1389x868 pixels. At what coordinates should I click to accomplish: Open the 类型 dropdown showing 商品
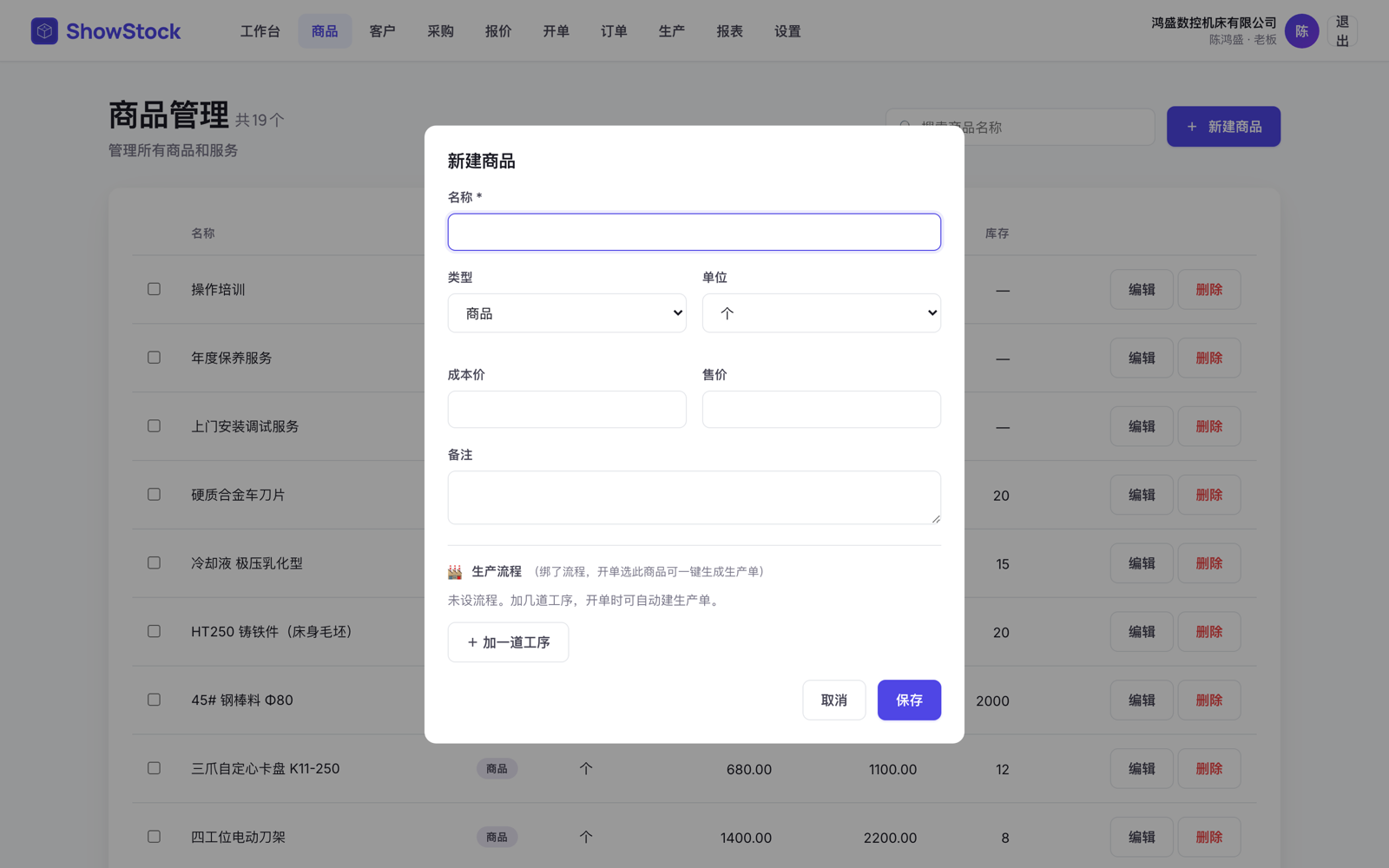(x=567, y=313)
